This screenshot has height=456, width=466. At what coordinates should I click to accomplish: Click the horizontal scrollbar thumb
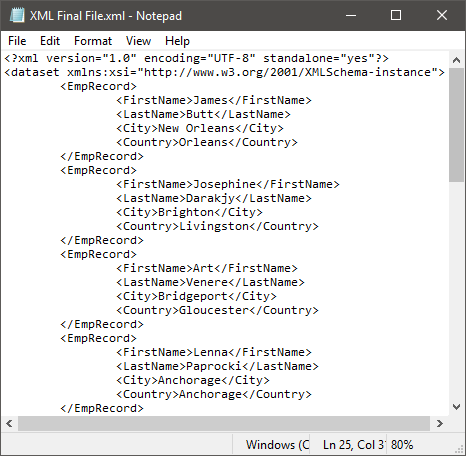click(224, 424)
